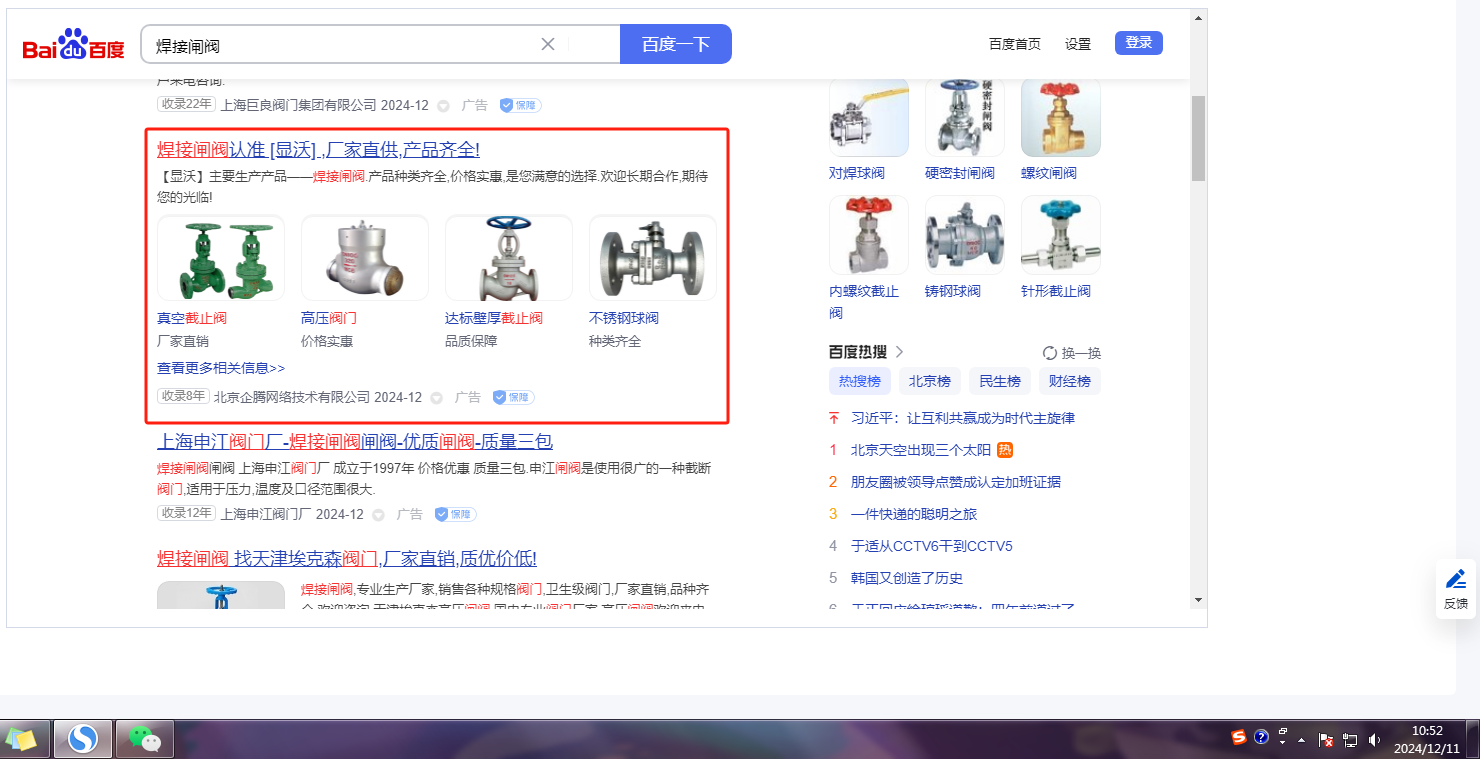Select the 民生榜 tab
The height and width of the screenshot is (759, 1480).
pos(1000,381)
